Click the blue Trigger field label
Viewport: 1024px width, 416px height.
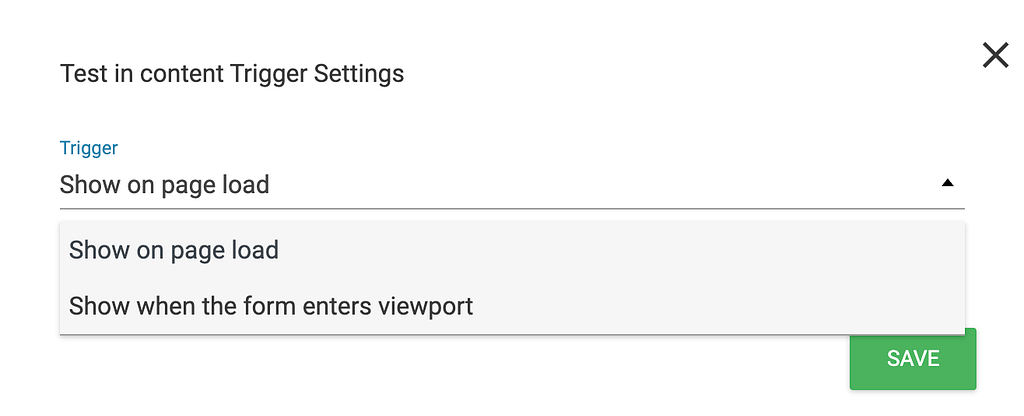click(x=89, y=148)
